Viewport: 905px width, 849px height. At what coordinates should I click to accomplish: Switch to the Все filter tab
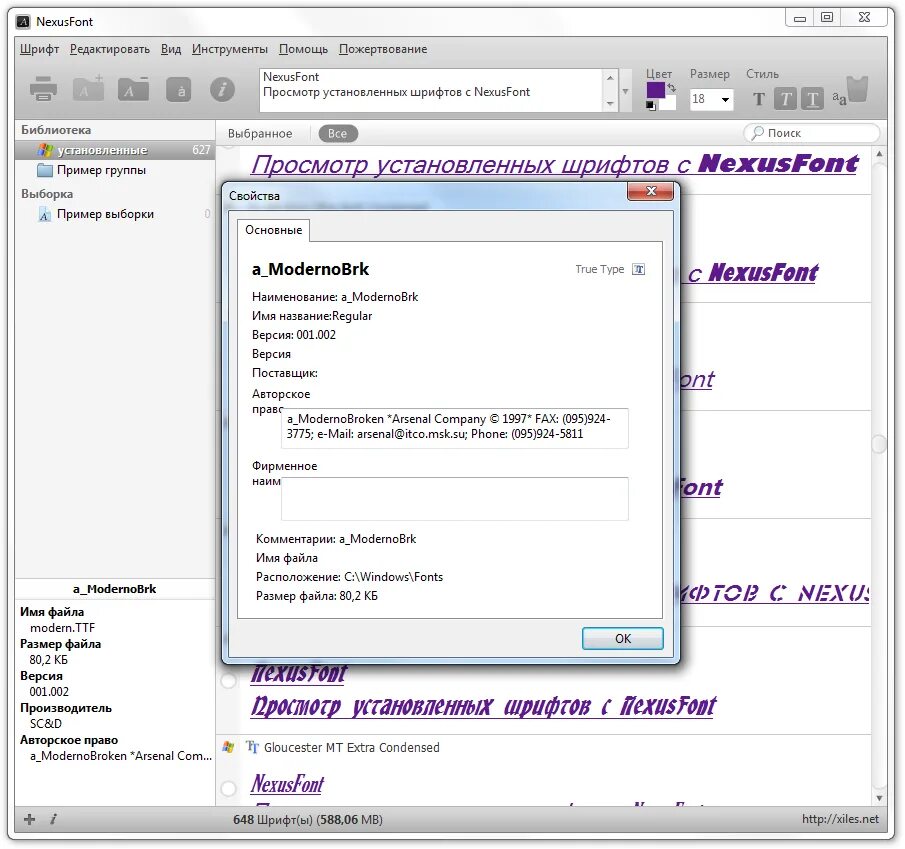click(x=338, y=133)
